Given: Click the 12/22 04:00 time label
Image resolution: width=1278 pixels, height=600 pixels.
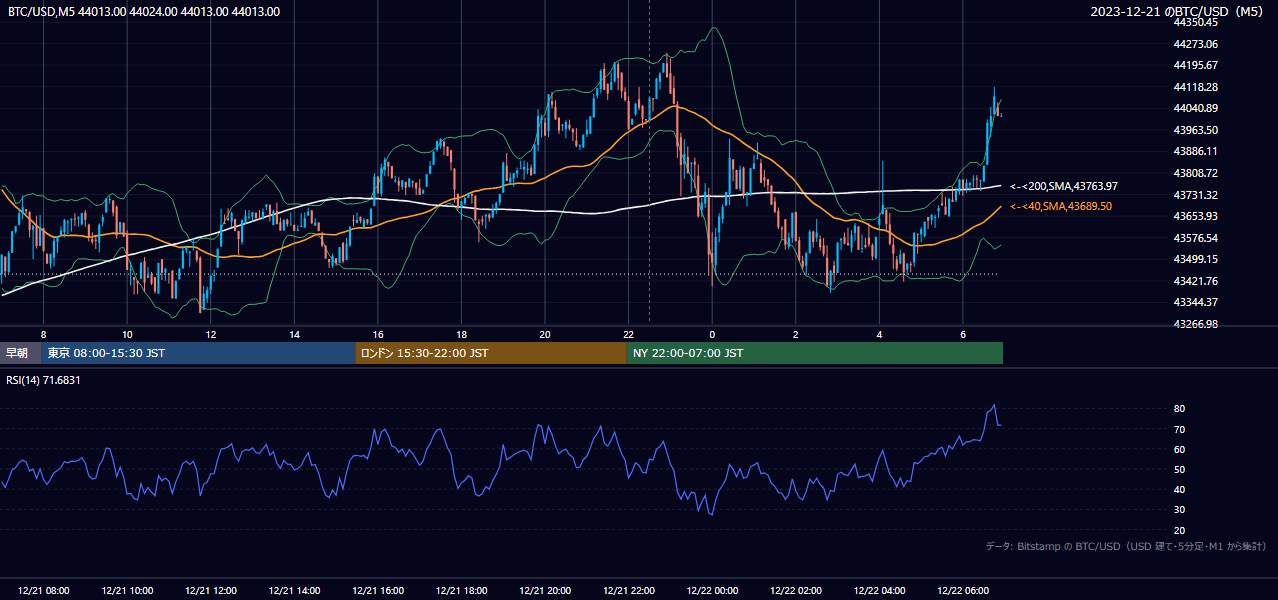Looking at the screenshot, I should coord(879,591).
